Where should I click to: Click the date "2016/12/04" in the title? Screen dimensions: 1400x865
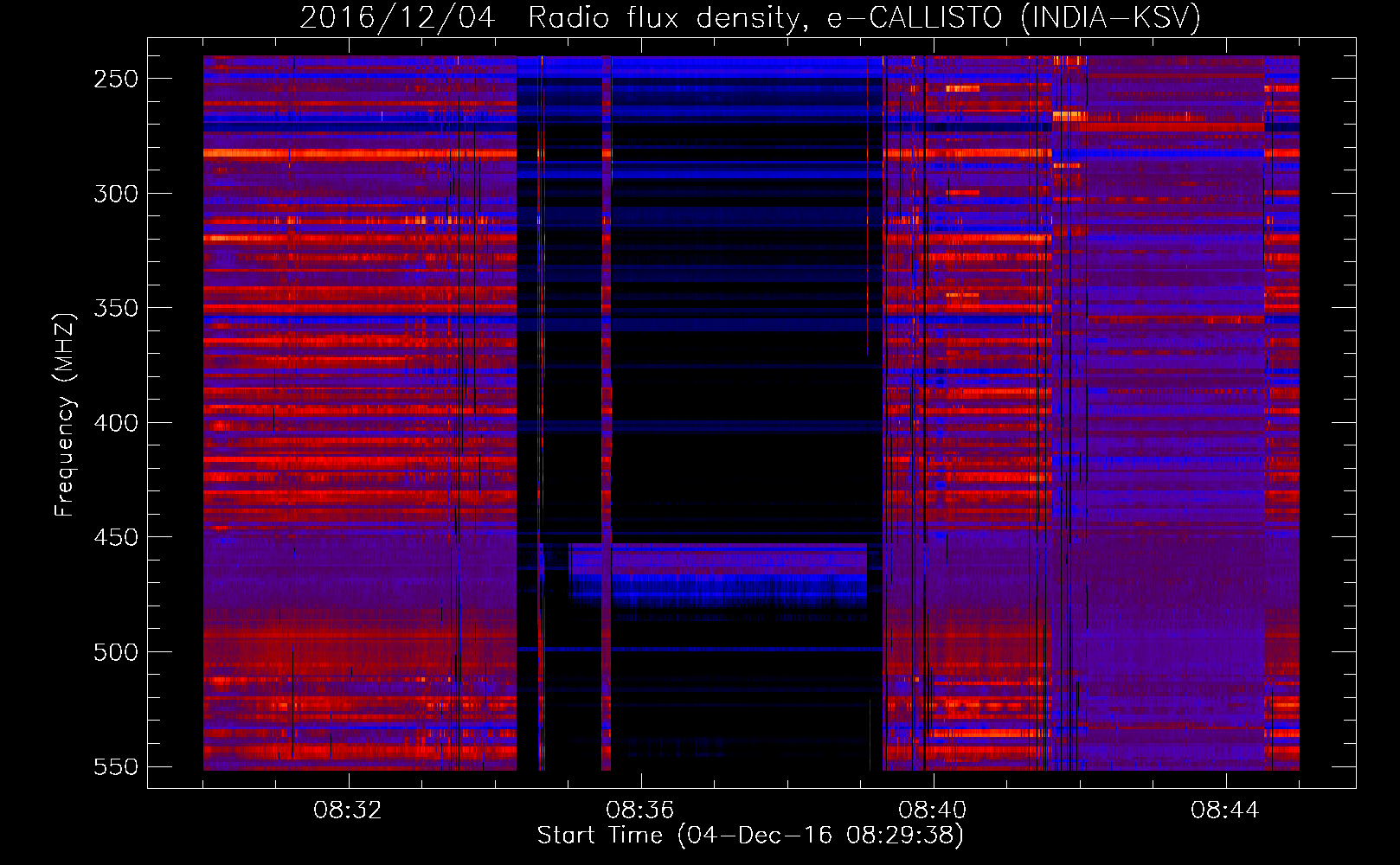397,17
